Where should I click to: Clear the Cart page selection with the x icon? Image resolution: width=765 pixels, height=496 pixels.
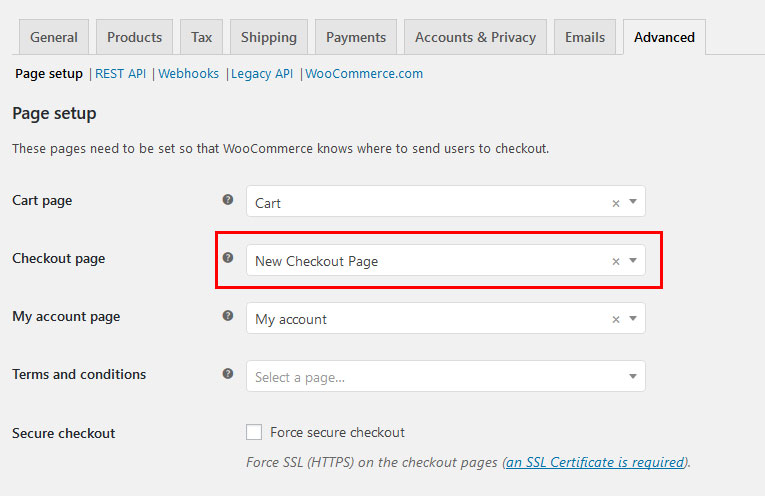click(x=616, y=203)
